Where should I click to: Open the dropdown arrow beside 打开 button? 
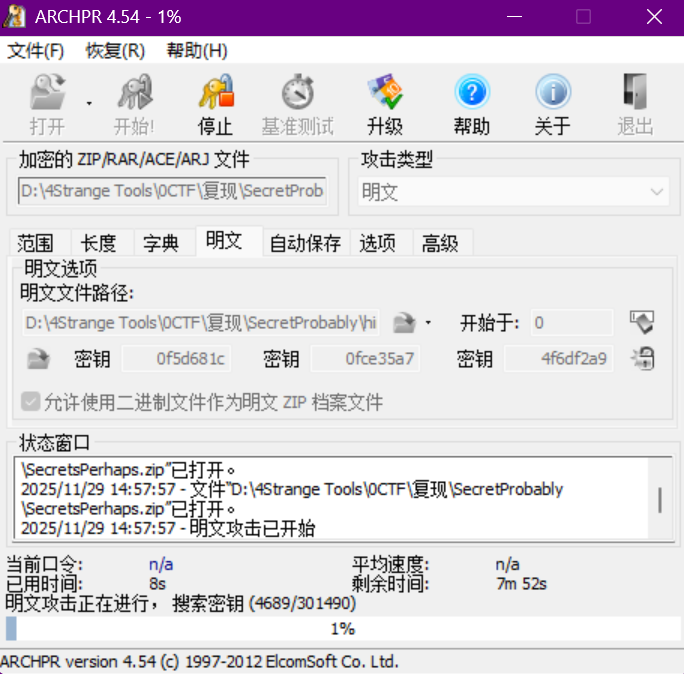[x=88, y=103]
